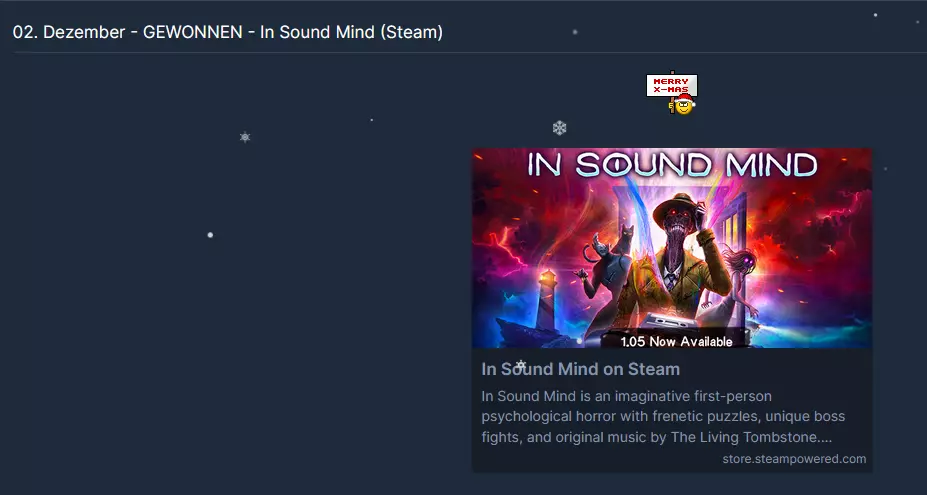Open the In Sound Mind on Steam link

581,369
